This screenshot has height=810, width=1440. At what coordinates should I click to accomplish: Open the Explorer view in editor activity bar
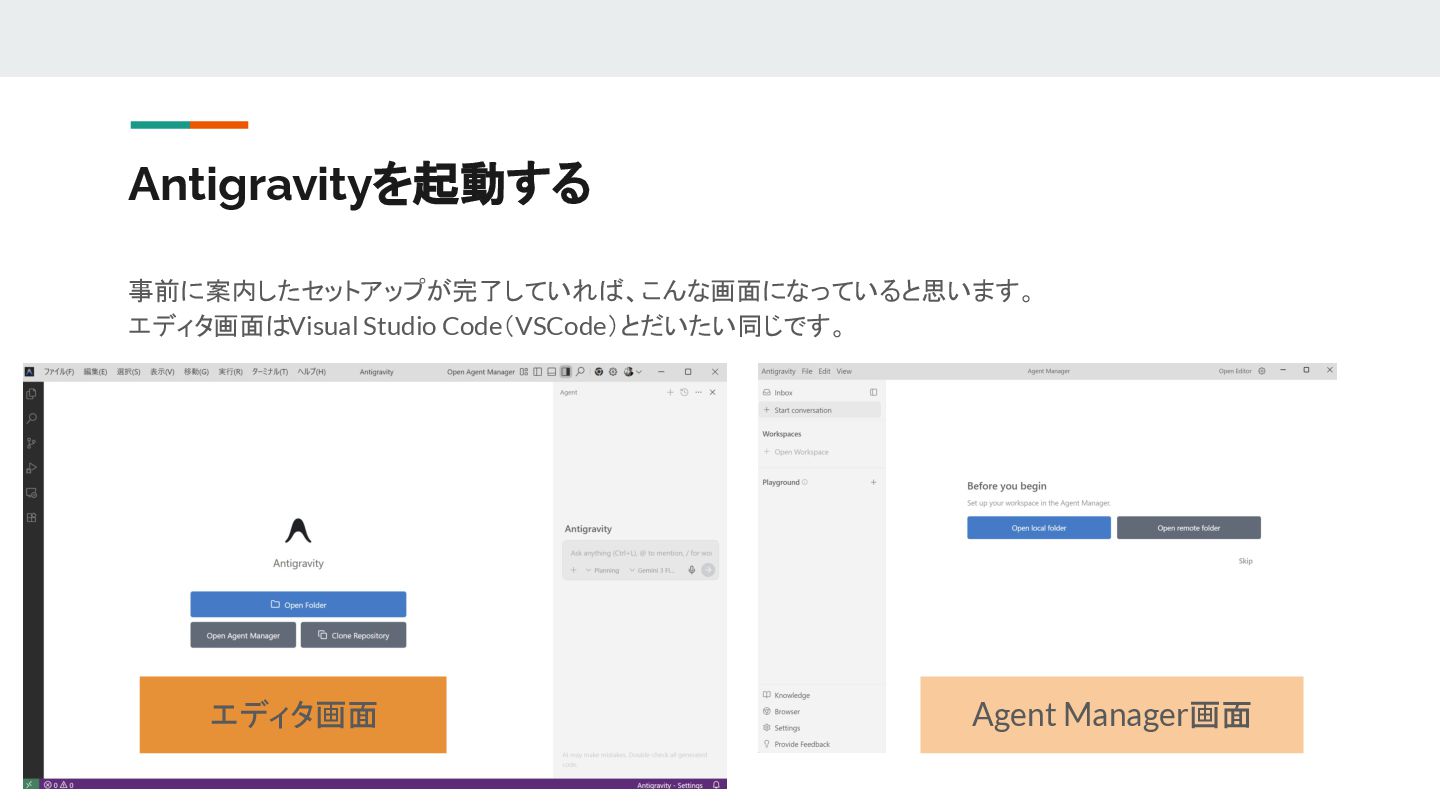pyautogui.click(x=31, y=394)
